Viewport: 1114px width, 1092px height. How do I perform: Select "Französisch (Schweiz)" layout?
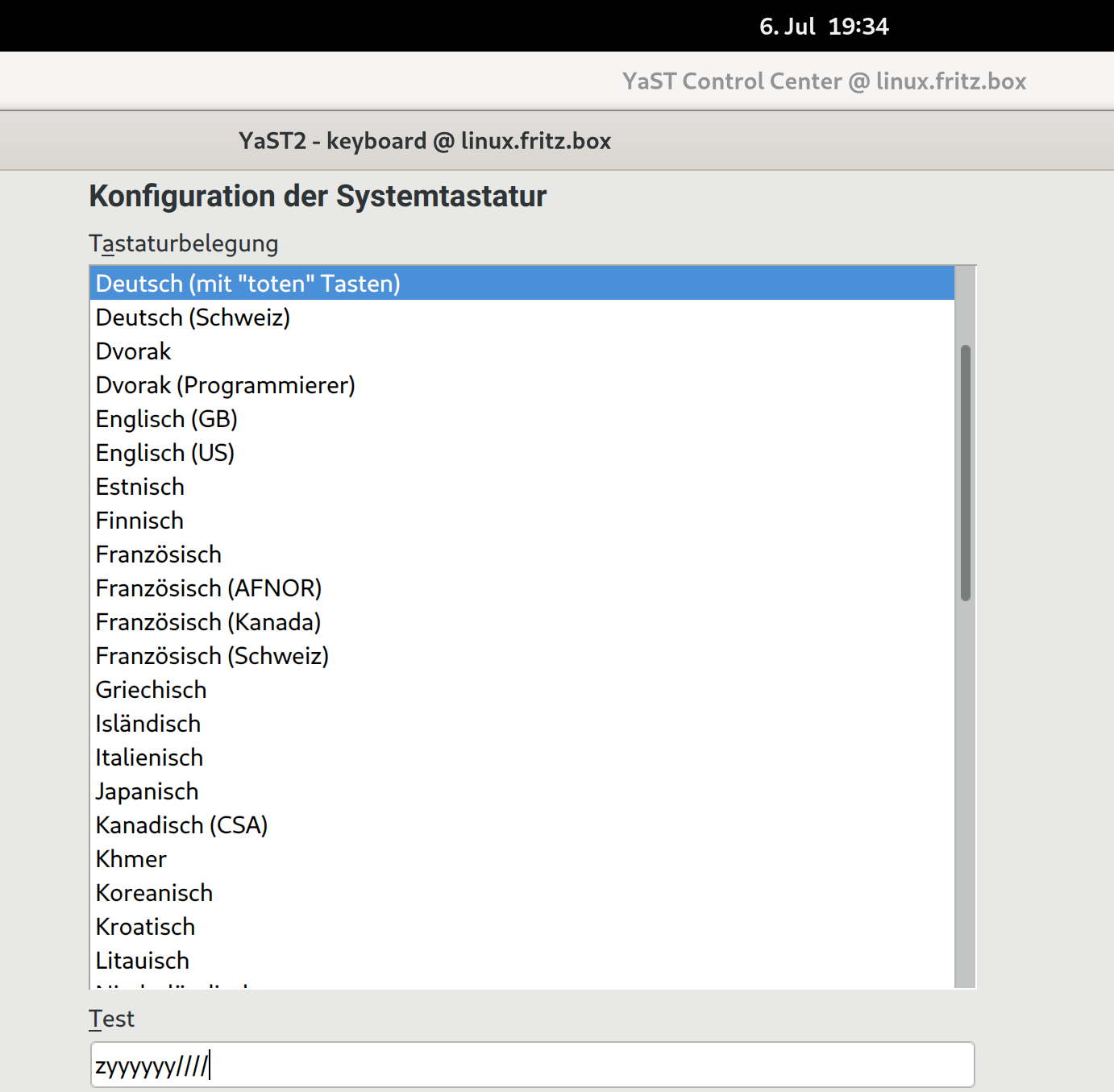pyautogui.click(x=522, y=656)
